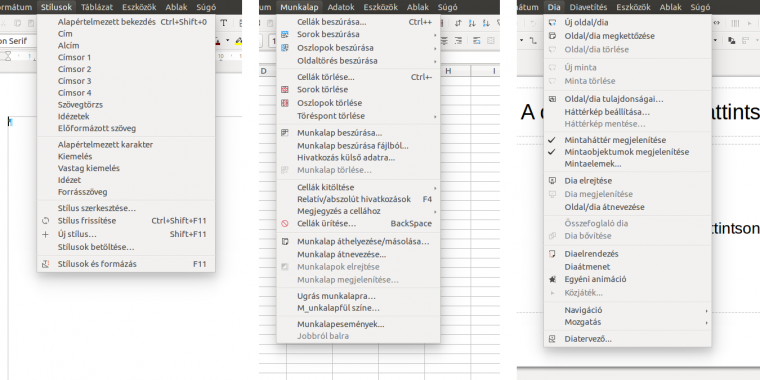Open the Táblázat menu in Writer
Image resolution: width=760 pixels, height=380 pixels.
(x=97, y=7)
